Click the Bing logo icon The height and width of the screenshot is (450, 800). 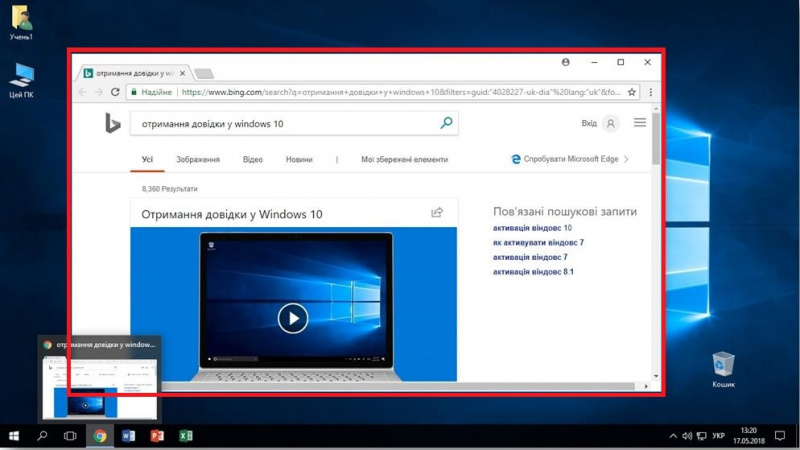coord(113,124)
